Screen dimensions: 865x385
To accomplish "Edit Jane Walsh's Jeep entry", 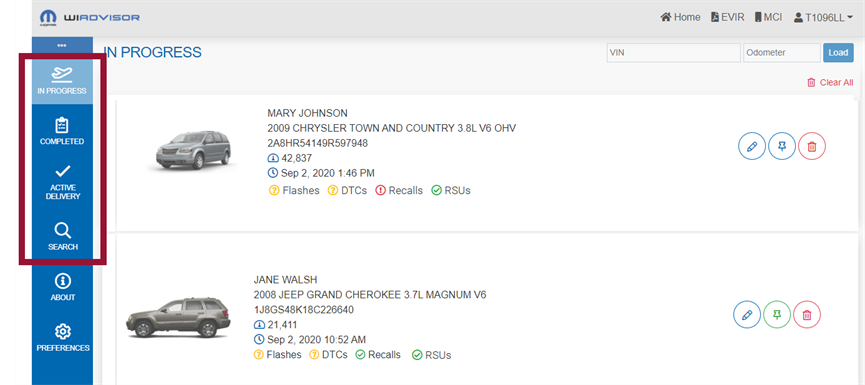I will pos(747,314).
